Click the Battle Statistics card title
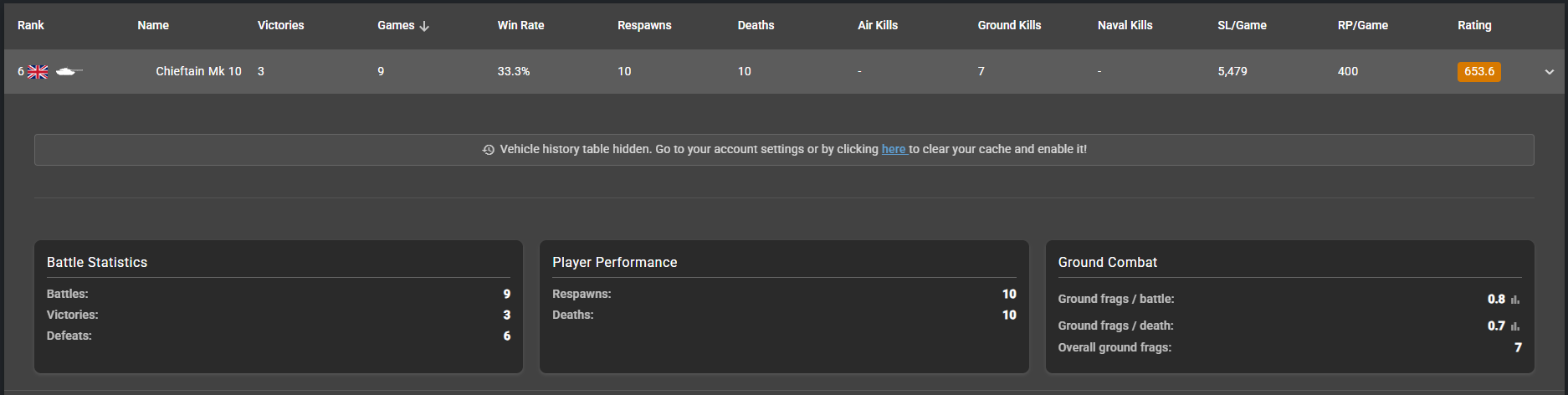The image size is (1568, 395). pos(97,262)
